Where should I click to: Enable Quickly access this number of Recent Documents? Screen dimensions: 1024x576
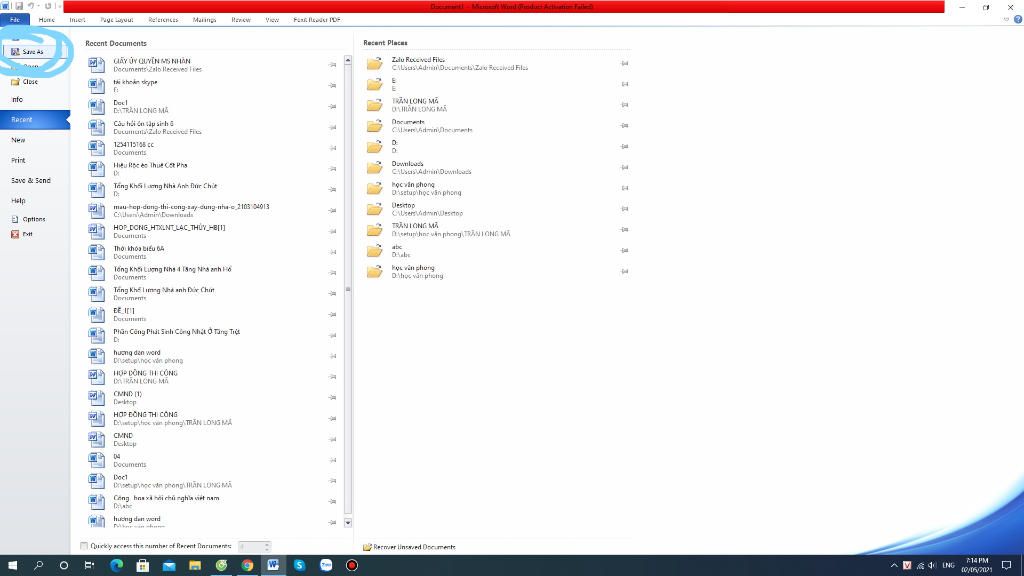[84, 546]
